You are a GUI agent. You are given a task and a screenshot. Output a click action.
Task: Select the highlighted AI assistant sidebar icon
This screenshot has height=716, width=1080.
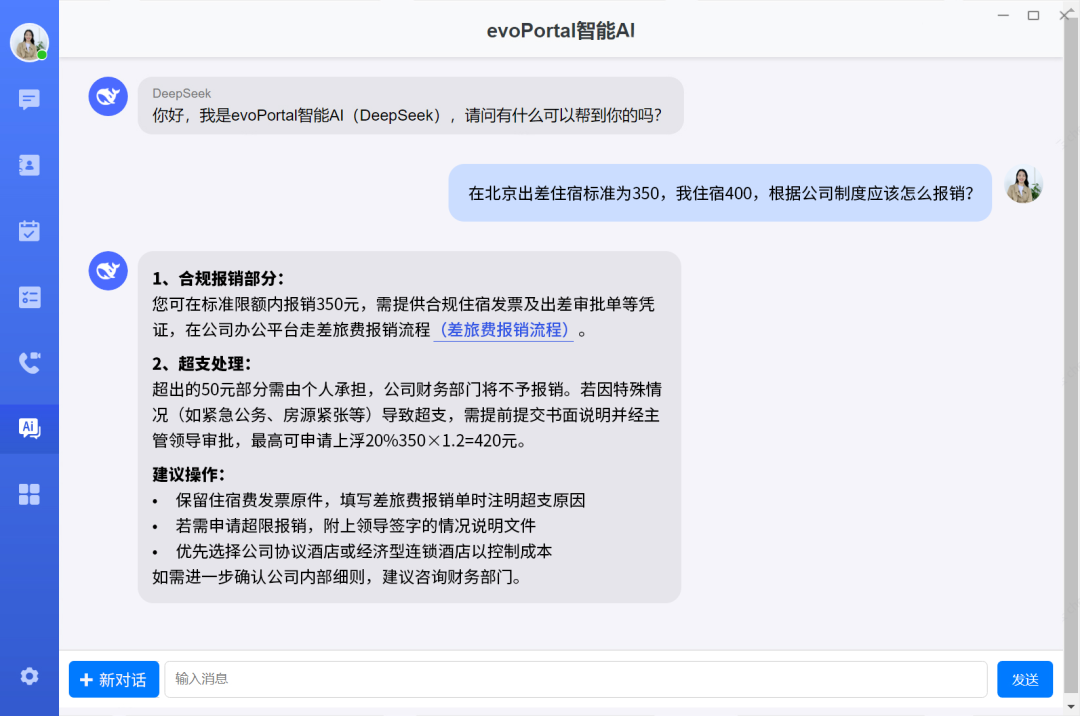tap(29, 429)
